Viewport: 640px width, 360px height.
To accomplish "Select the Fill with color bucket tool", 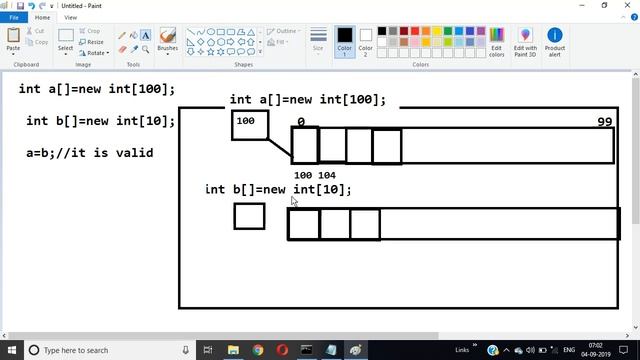I will pyautogui.click(x=133, y=36).
